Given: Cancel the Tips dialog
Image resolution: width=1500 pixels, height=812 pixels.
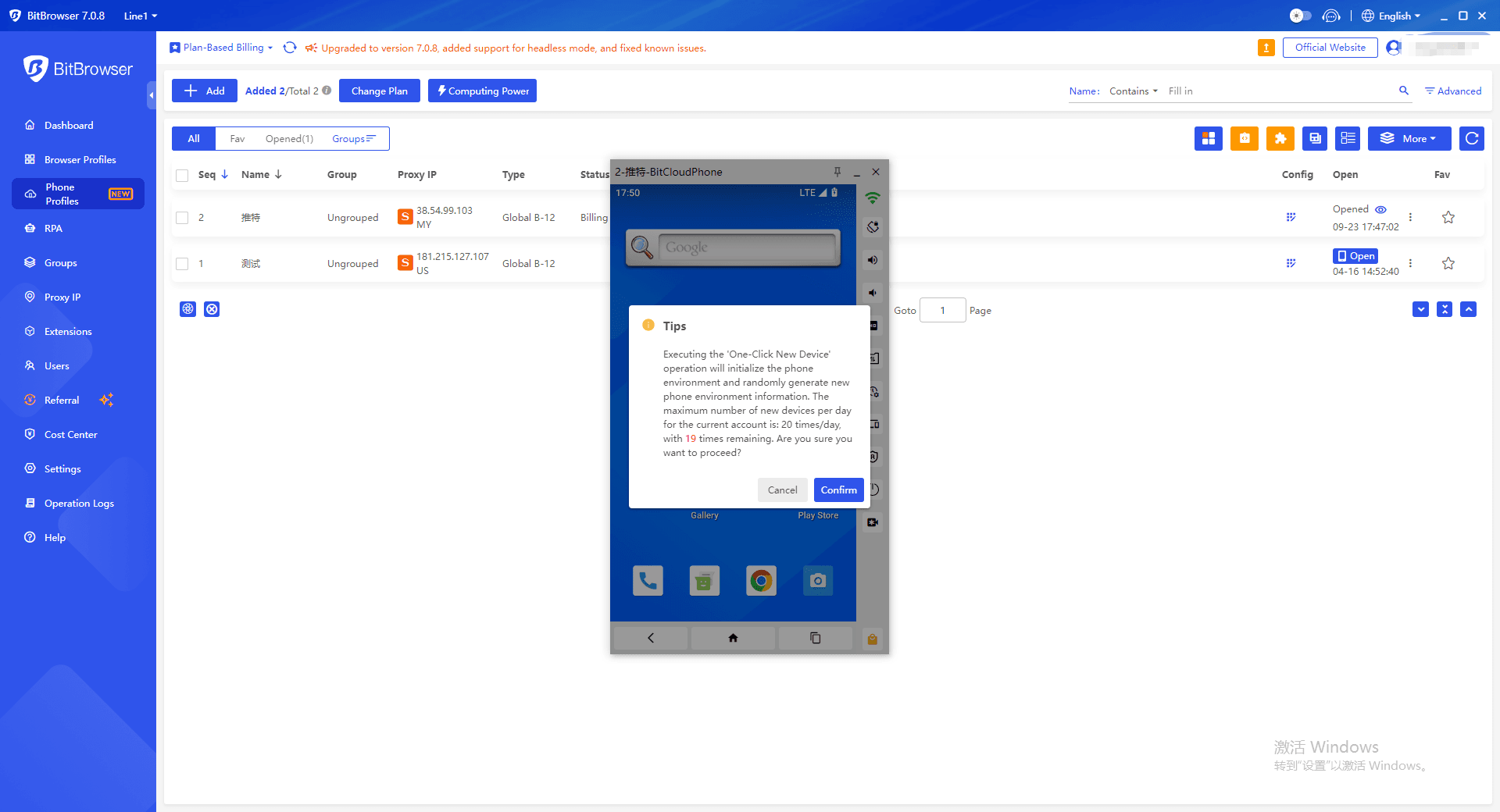Looking at the screenshot, I should [x=782, y=490].
